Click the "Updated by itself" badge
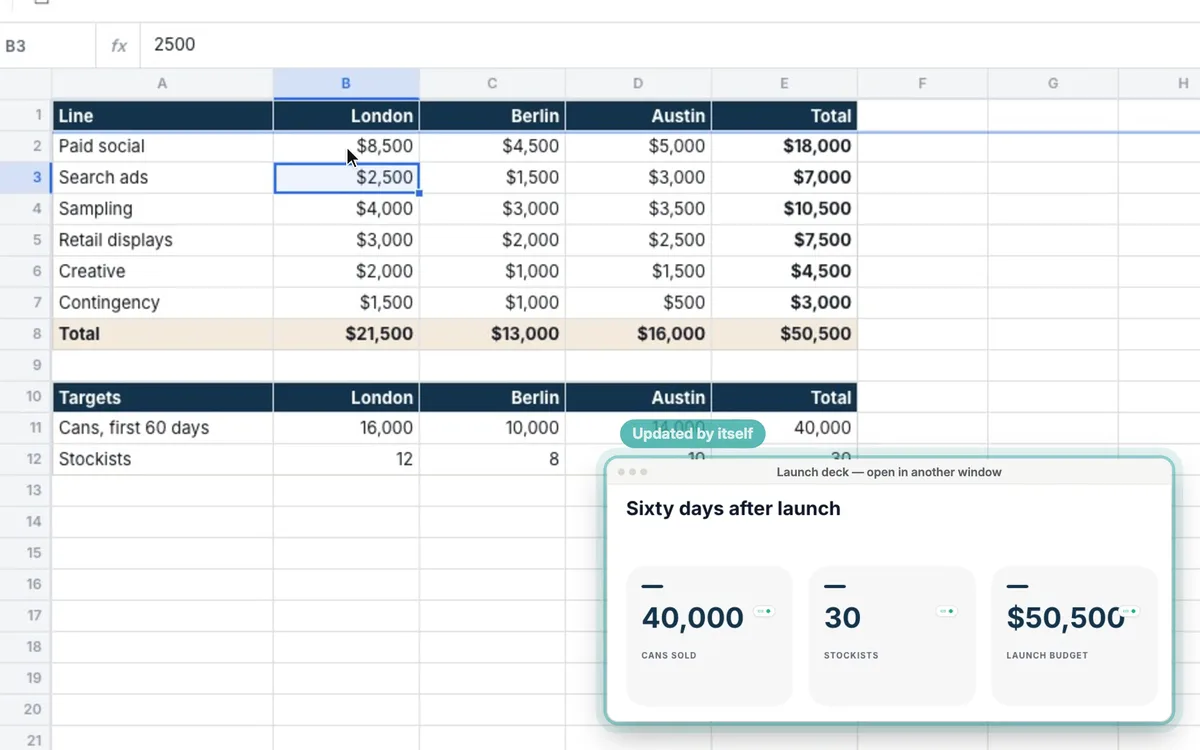This screenshot has width=1200, height=750. [693, 434]
